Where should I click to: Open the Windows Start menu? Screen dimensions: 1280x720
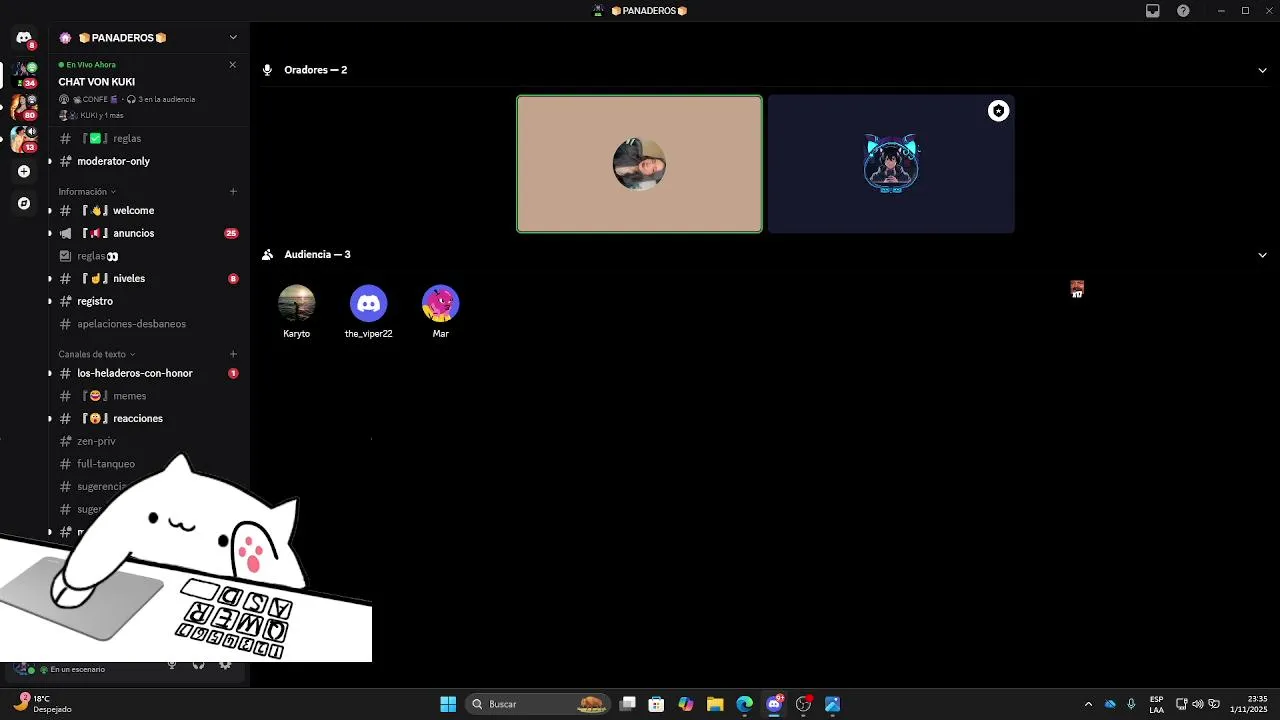click(448, 704)
